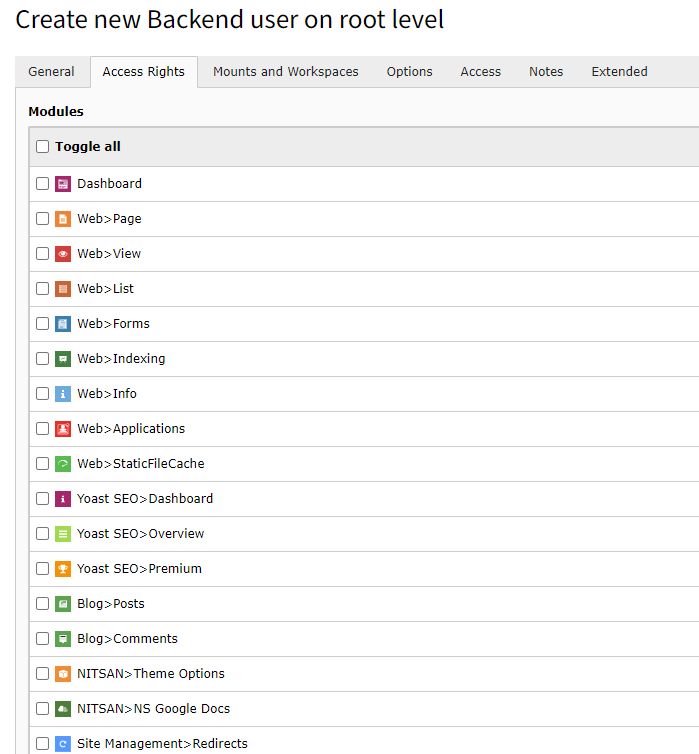699x754 pixels.
Task: Select the Web>Applications label
Action: [x=131, y=428]
